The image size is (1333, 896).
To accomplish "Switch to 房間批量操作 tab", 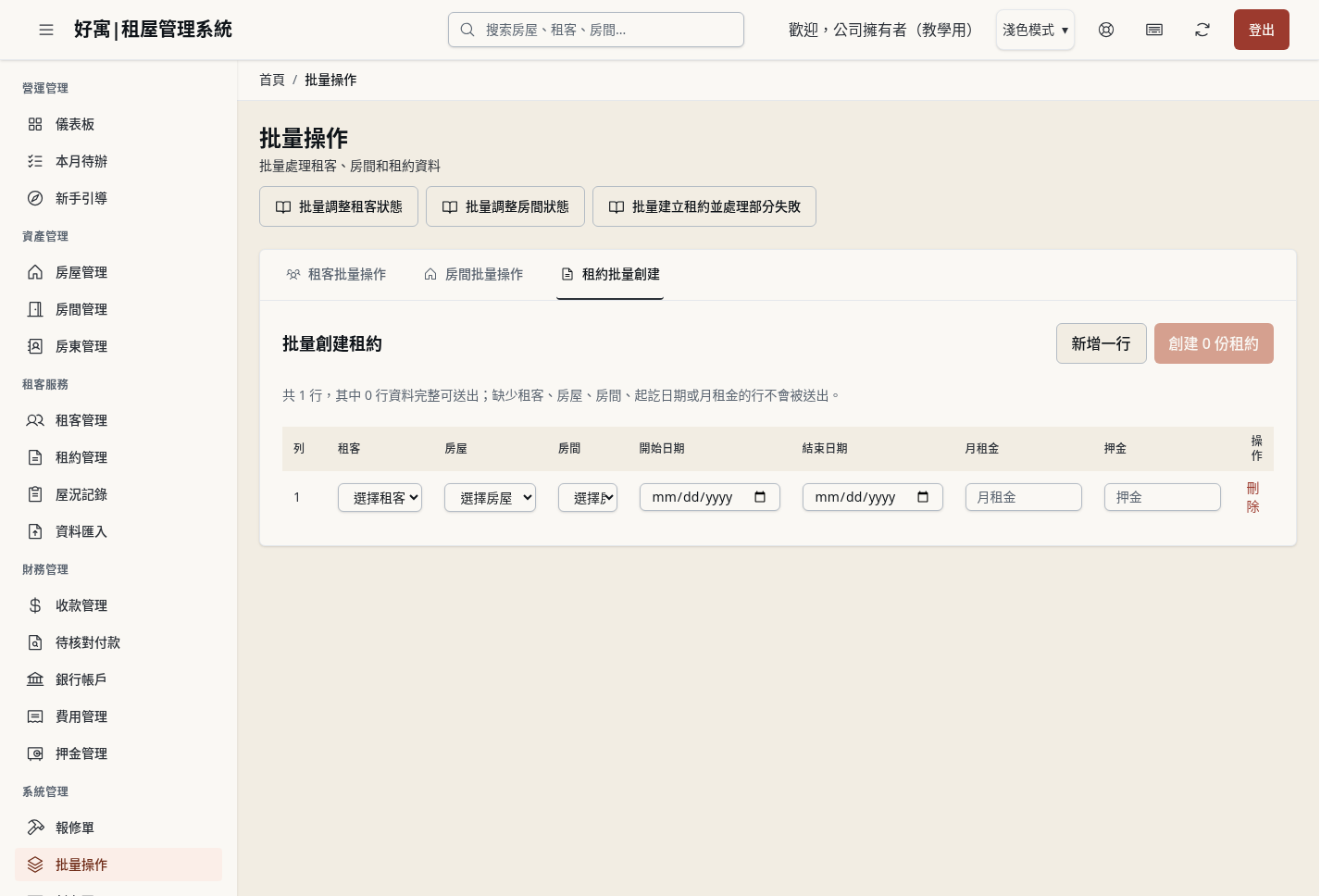I will click(473, 274).
